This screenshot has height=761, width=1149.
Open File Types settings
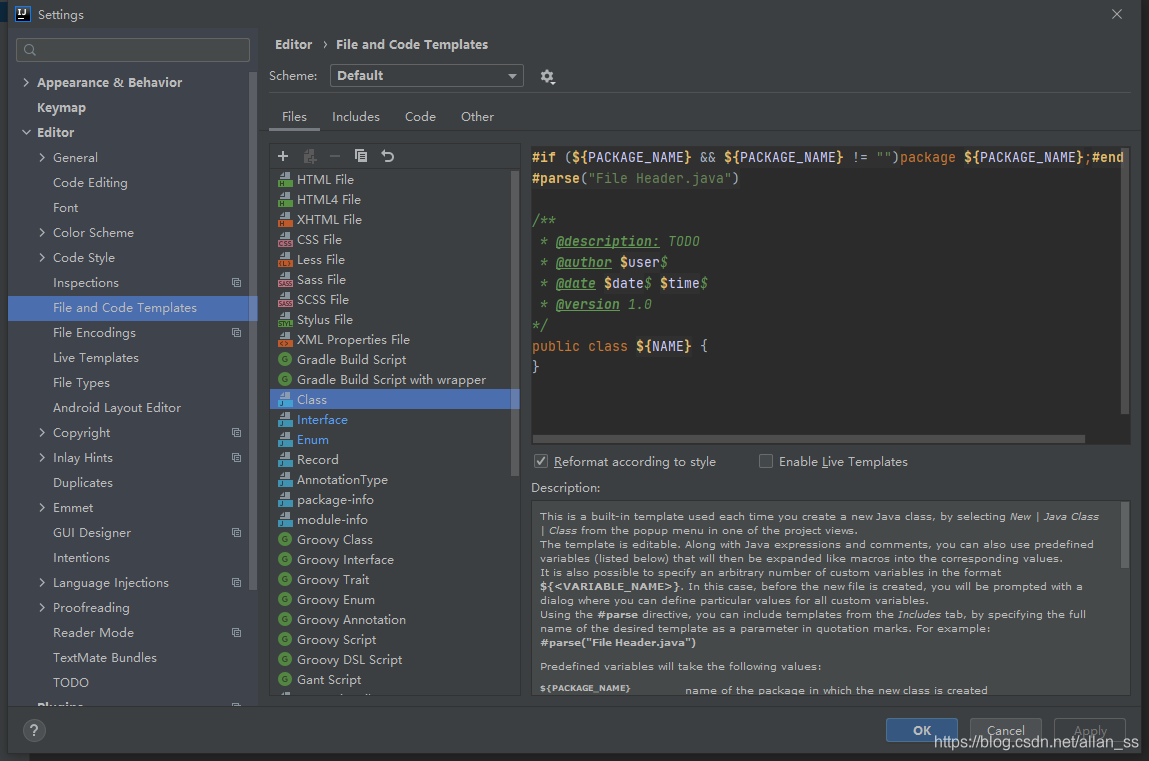point(81,382)
